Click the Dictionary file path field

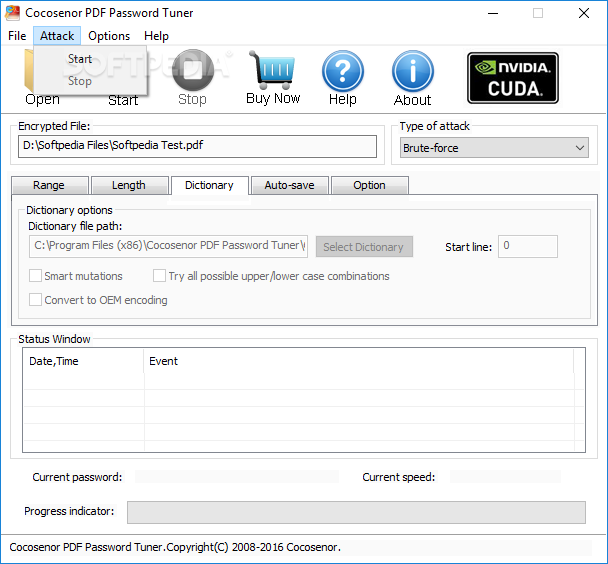[x=168, y=246]
